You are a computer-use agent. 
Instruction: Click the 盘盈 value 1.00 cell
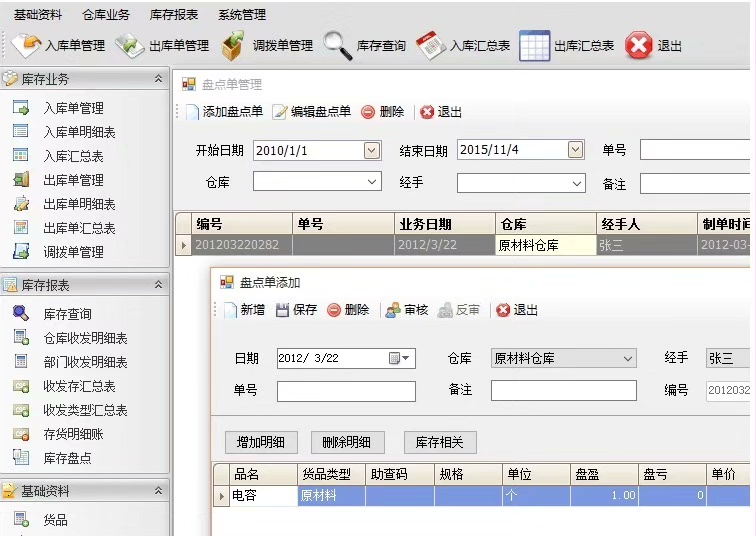pos(604,496)
